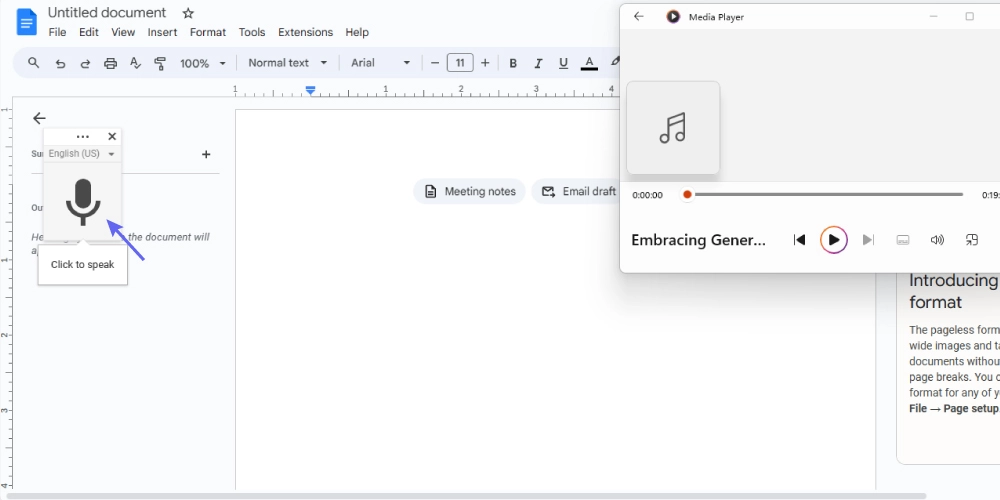Open the English (US) language dropdown
1000x500 pixels.
(82, 154)
